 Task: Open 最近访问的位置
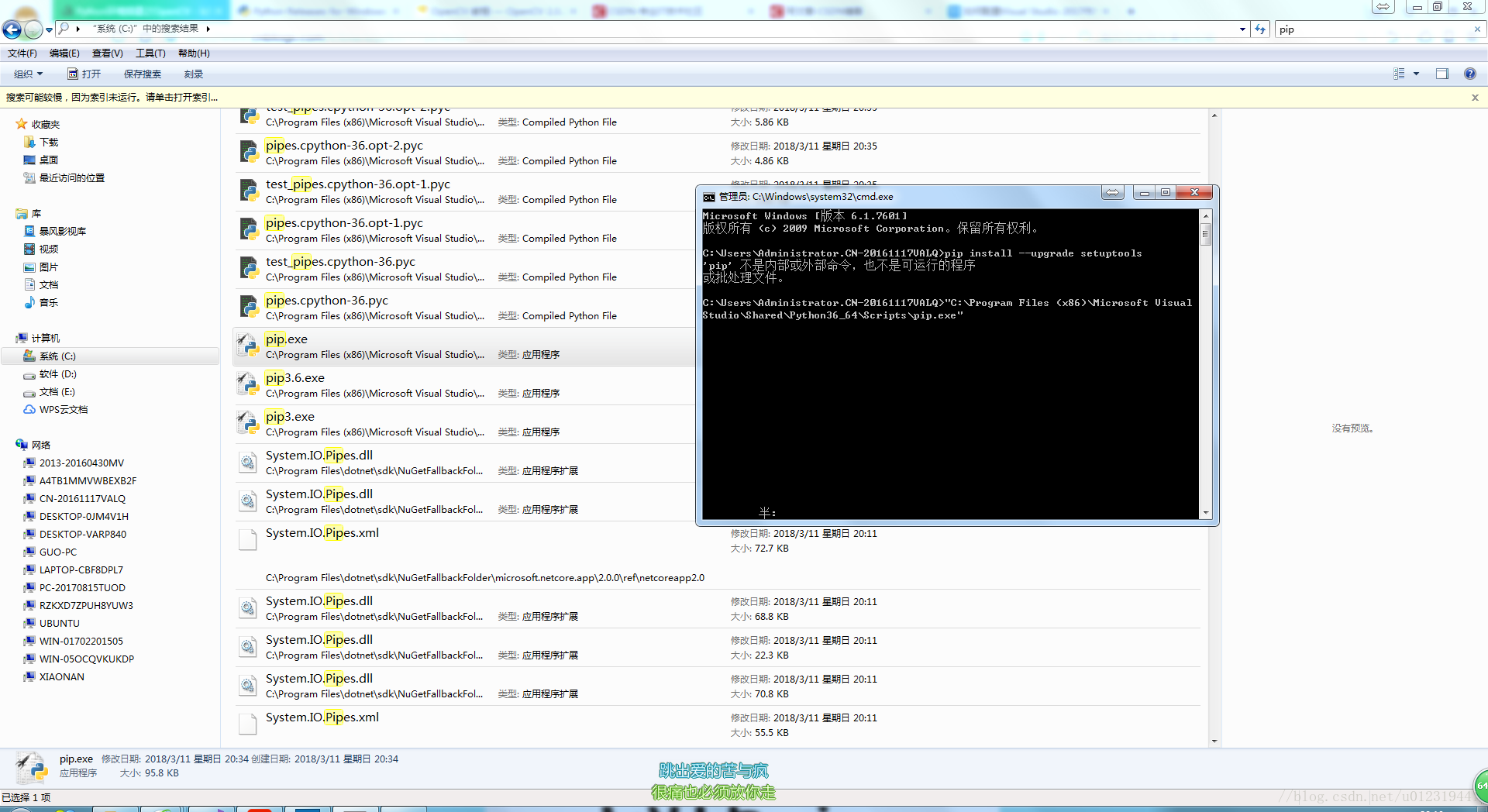pyautogui.click(x=72, y=178)
